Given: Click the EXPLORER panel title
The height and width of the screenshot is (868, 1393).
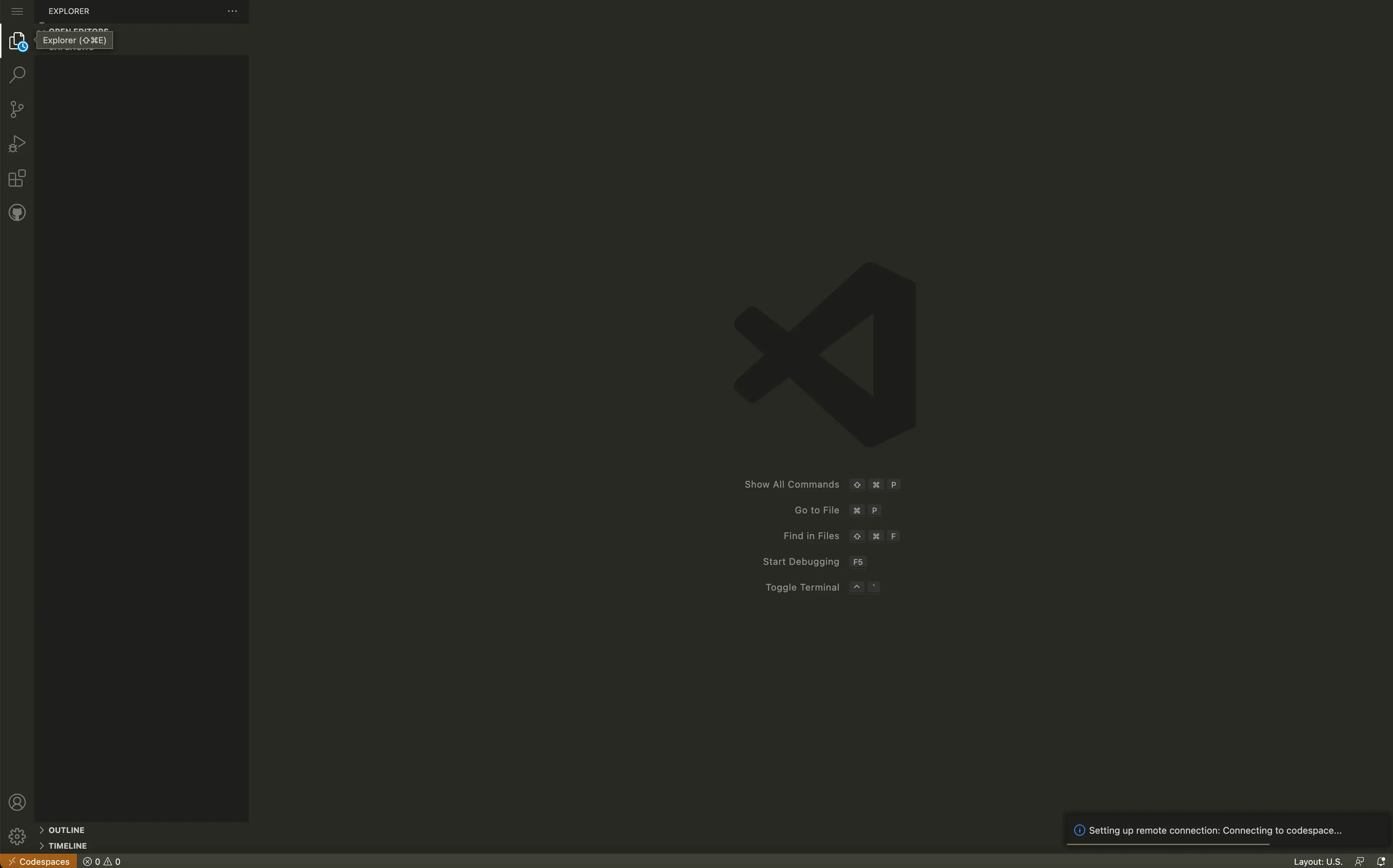Looking at the screenshot, I should [69, 11].
